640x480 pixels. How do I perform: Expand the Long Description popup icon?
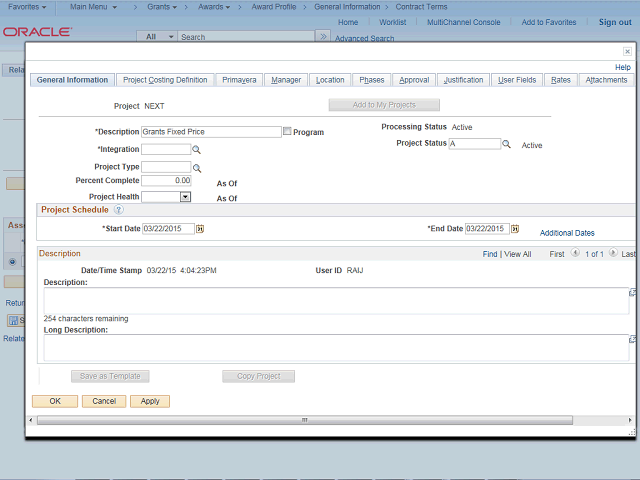pos(633,340)
